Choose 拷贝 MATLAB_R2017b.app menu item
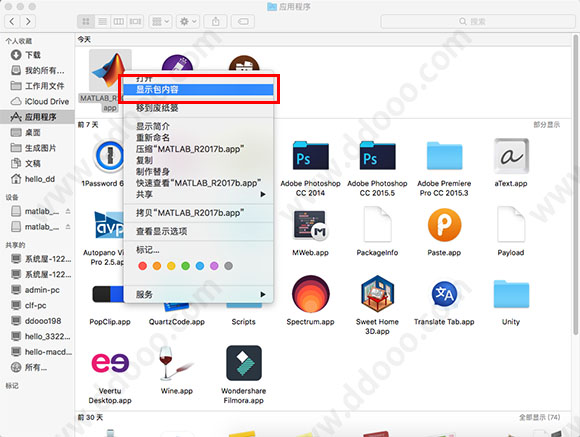 point(199,213)
